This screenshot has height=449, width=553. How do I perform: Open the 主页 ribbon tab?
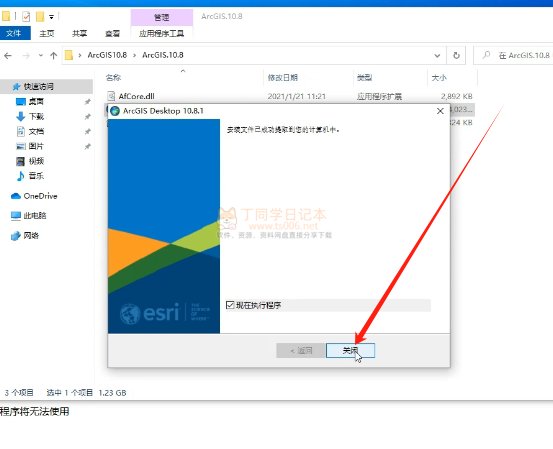click(x=47, y=34)
